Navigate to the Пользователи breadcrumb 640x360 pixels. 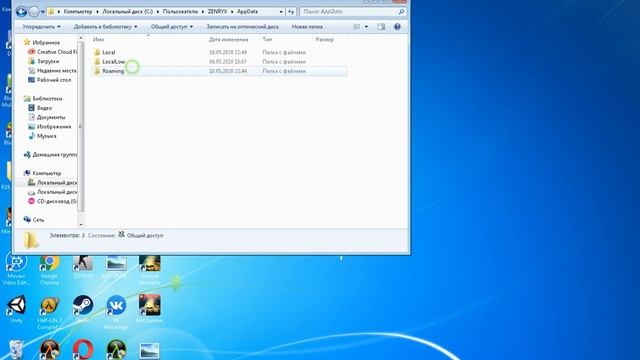180,12
